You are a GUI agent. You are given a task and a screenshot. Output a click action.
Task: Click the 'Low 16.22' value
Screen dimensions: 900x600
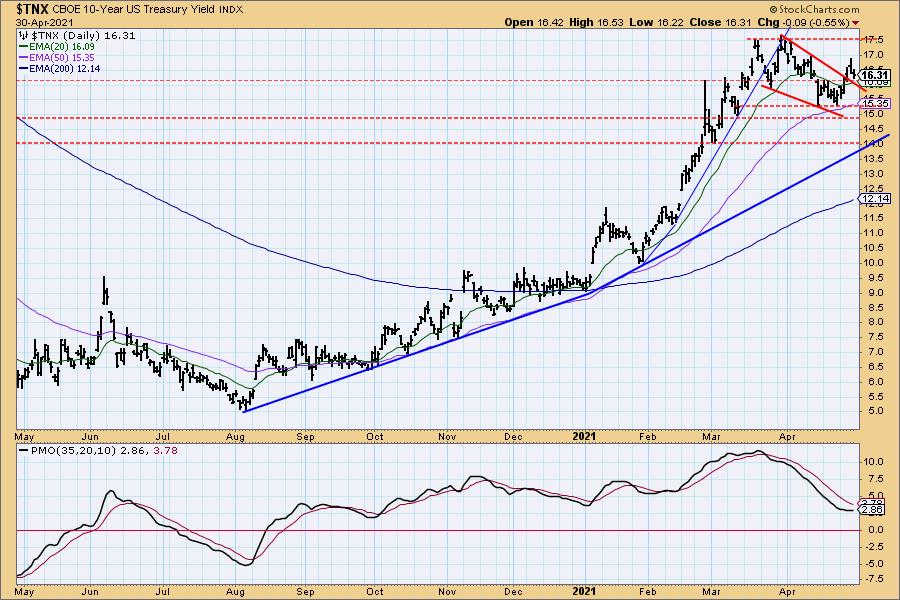[657, 22]
